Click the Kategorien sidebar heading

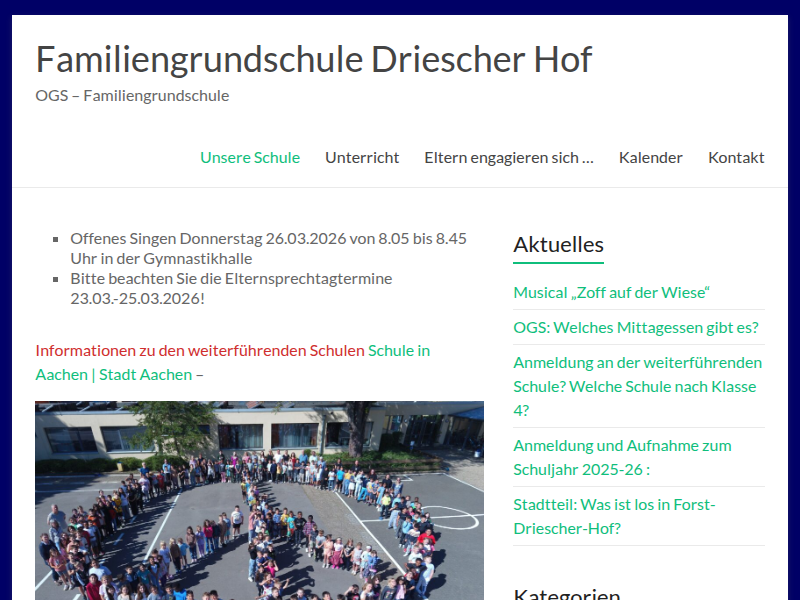[566, 593]
